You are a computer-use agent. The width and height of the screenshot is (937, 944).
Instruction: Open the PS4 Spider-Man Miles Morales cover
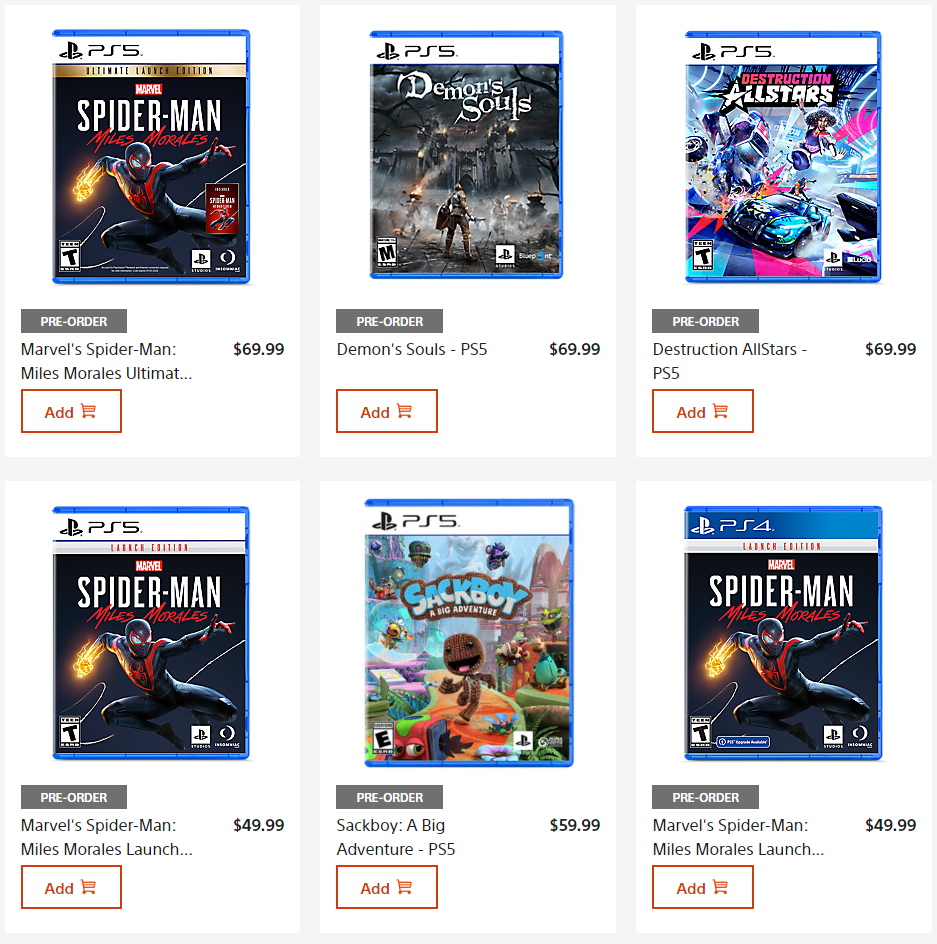coord(783,633)
